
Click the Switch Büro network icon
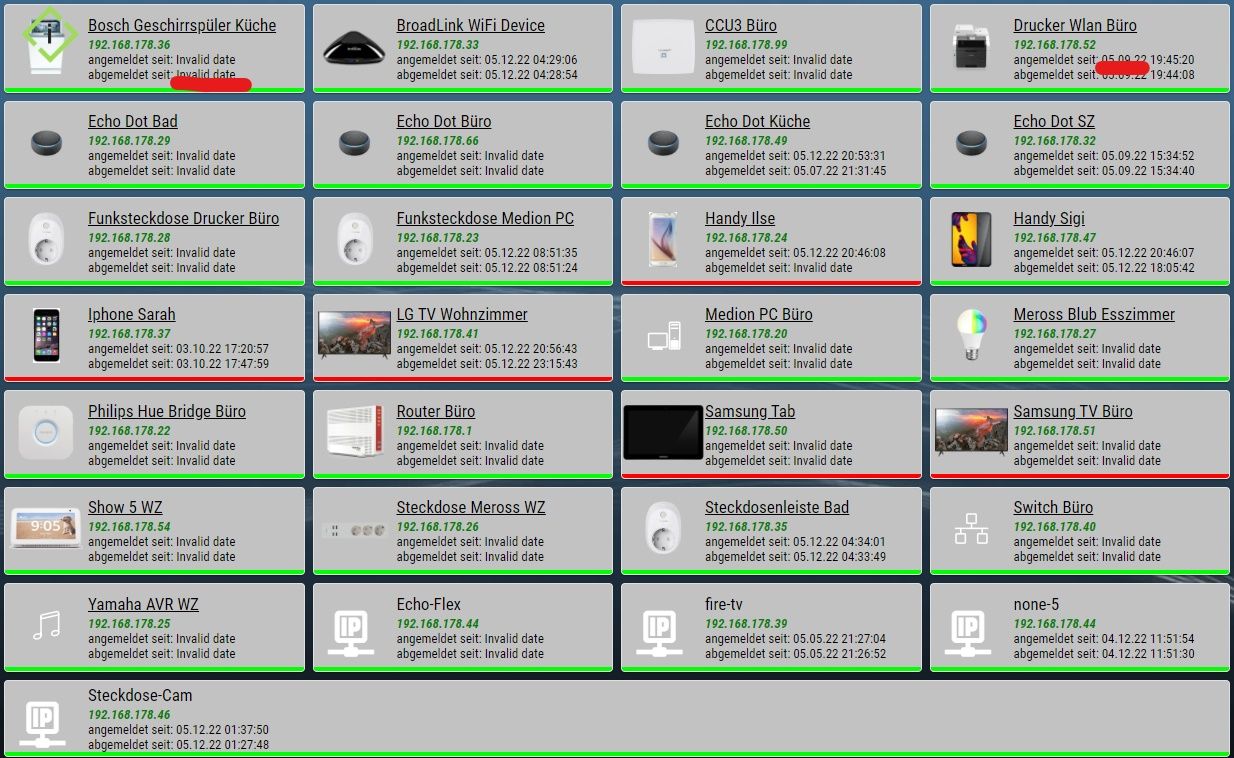point(971,528)
